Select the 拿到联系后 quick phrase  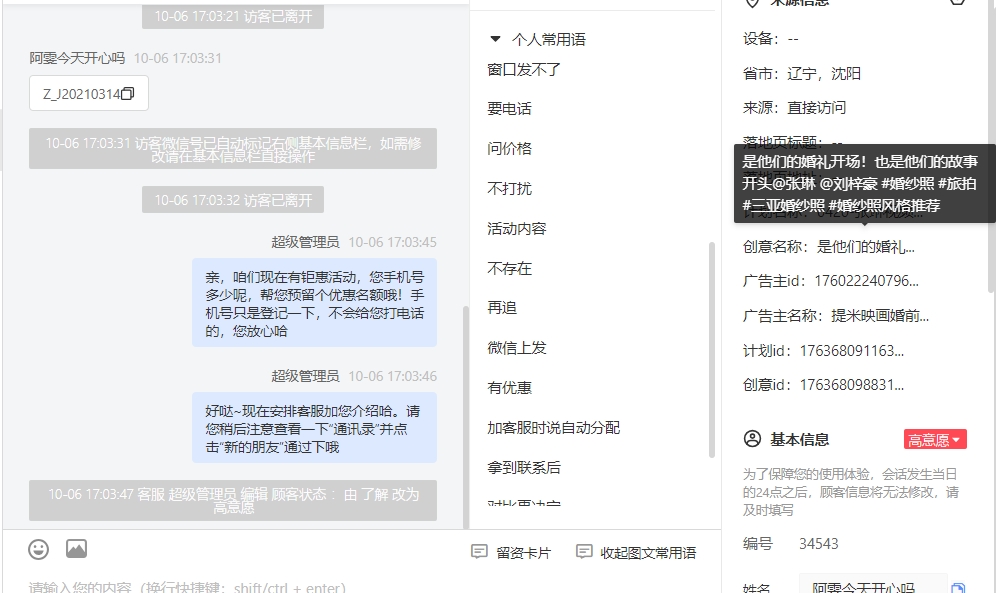524,468
